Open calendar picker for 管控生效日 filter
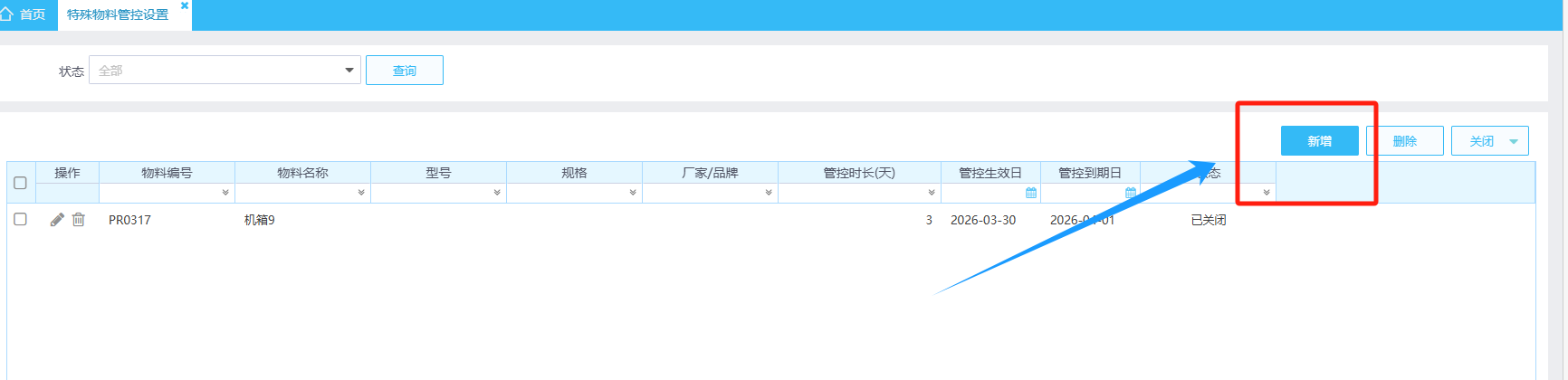 (1031, 193)
